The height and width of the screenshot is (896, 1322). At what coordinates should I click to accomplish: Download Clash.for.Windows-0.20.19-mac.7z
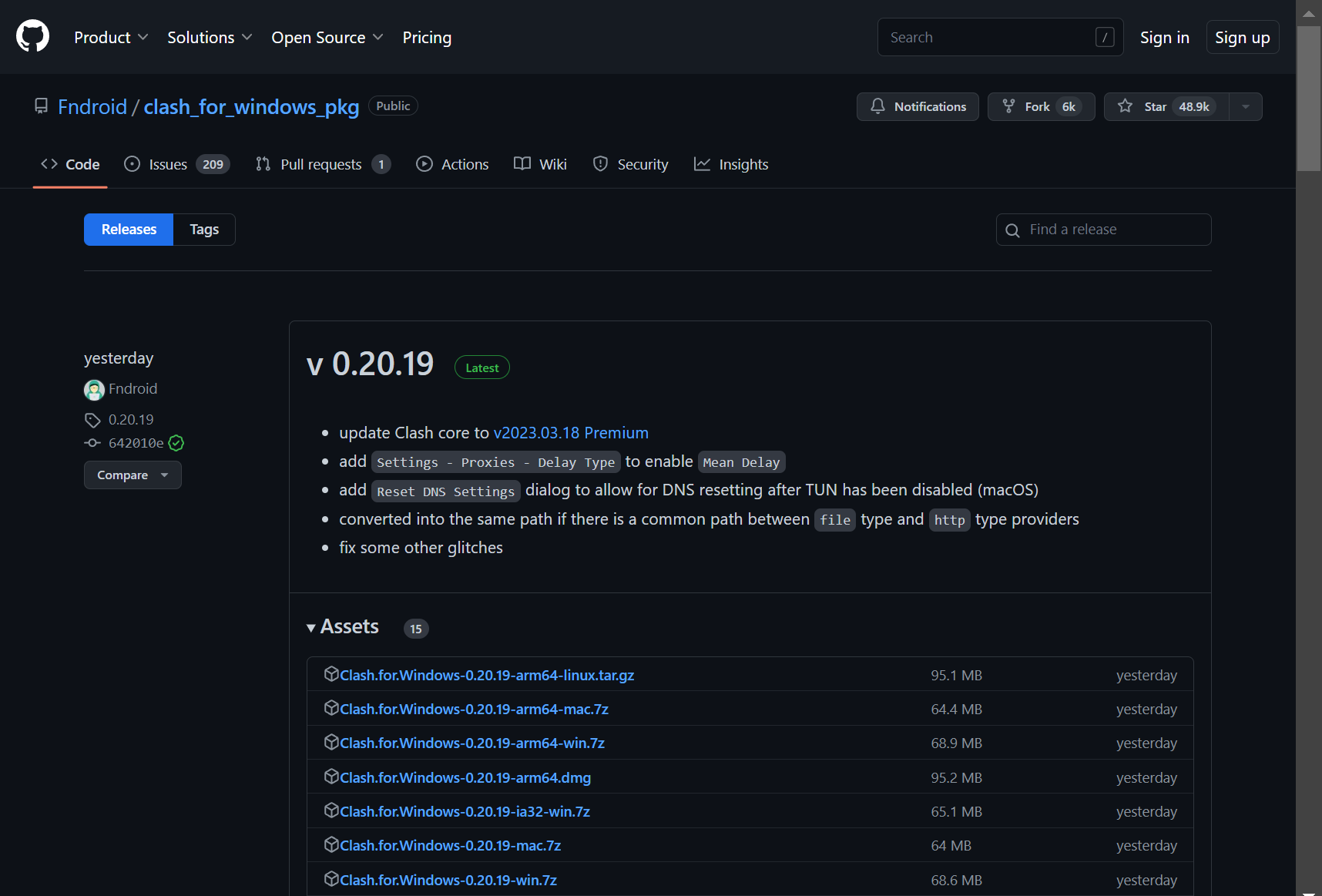pyautogui.click(x=450, y=845)
